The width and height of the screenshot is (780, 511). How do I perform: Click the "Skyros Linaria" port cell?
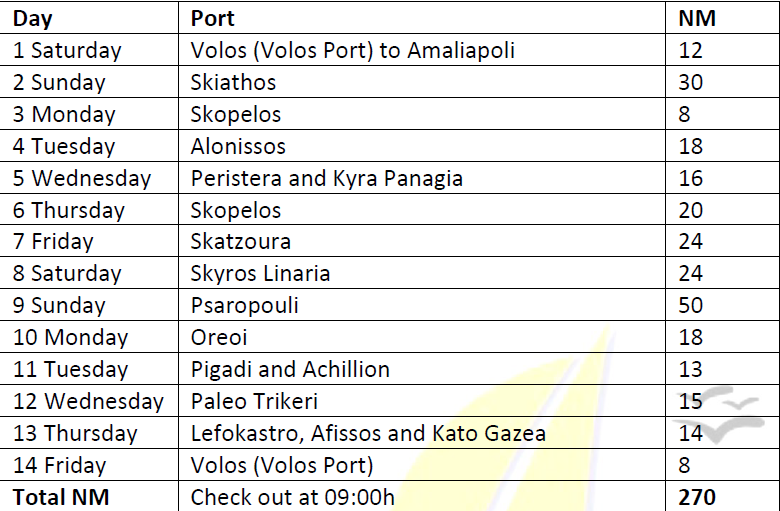[260, 274]
